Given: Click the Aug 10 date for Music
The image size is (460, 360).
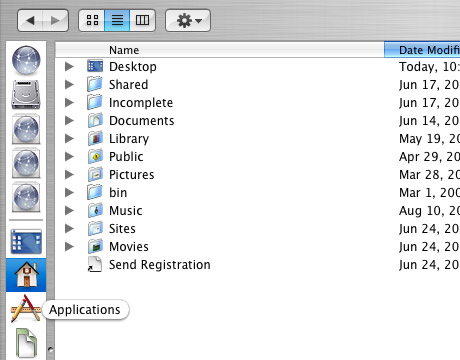Looking at the screenshot, I should [x=429, y=211].
